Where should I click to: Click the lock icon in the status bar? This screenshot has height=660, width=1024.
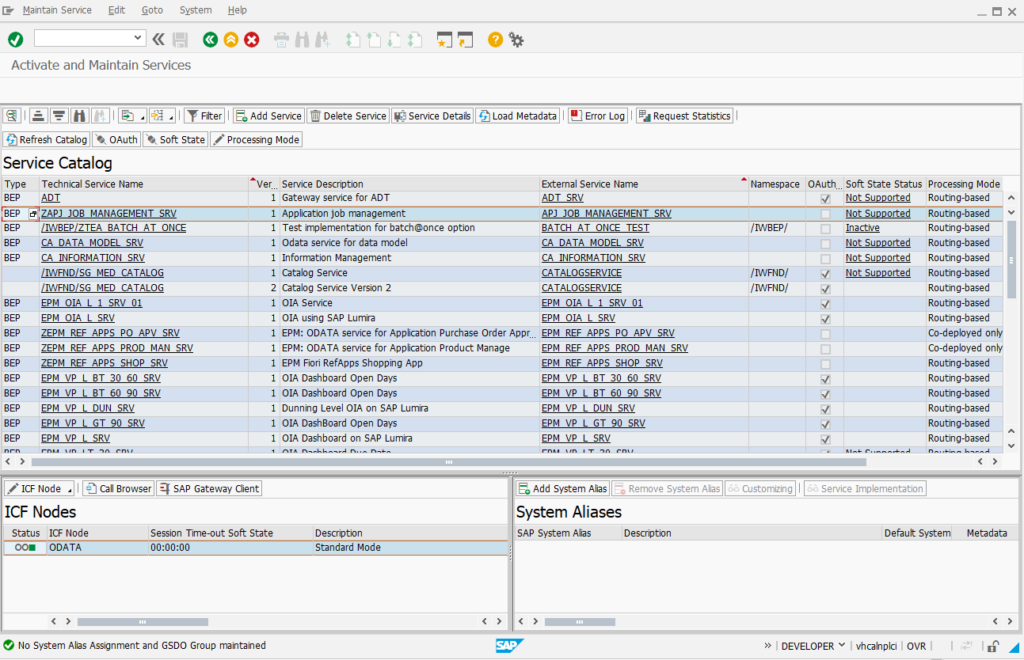tap(993, 646)
